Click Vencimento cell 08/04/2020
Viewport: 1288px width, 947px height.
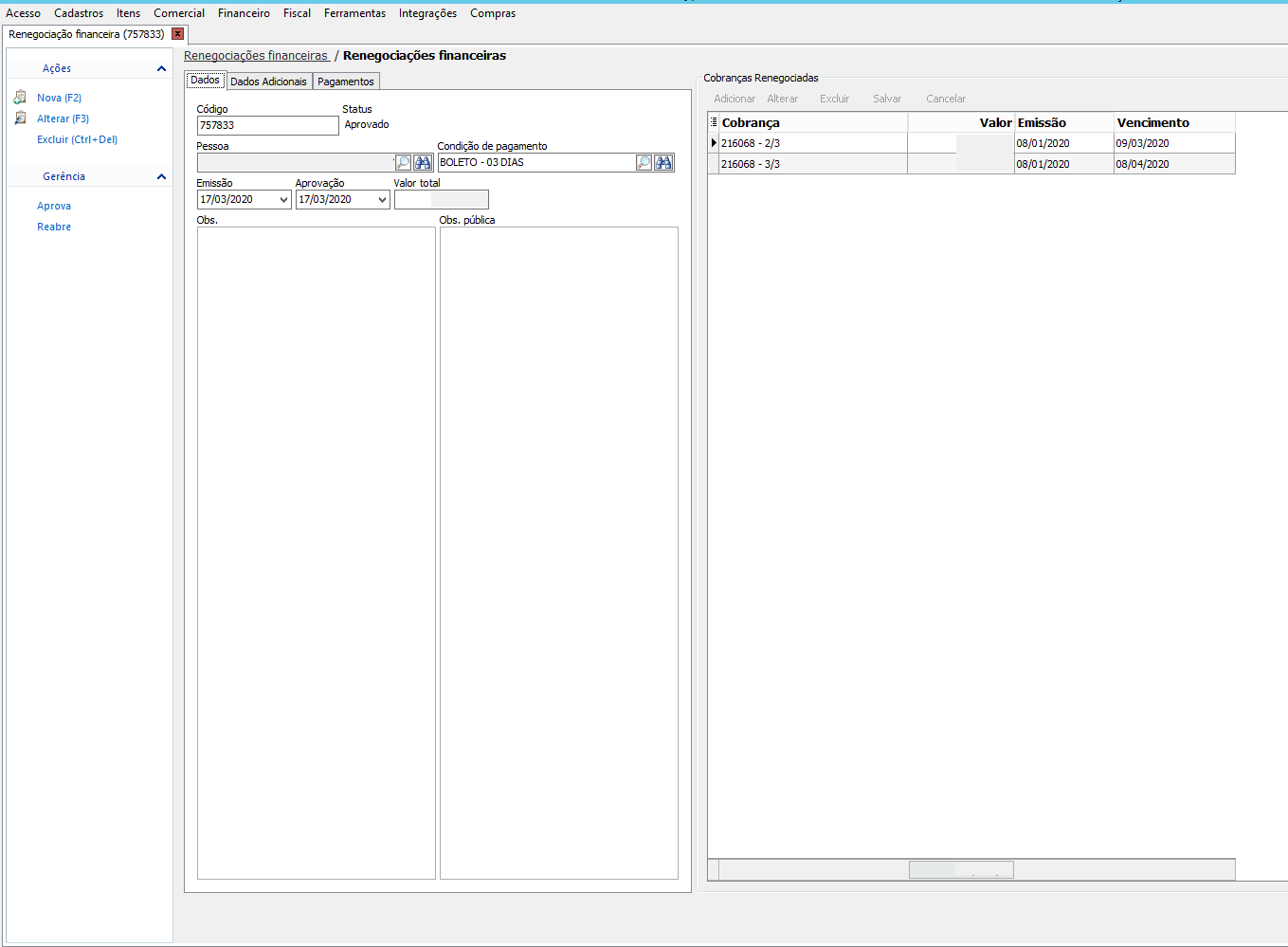(x=1174, y=164)
